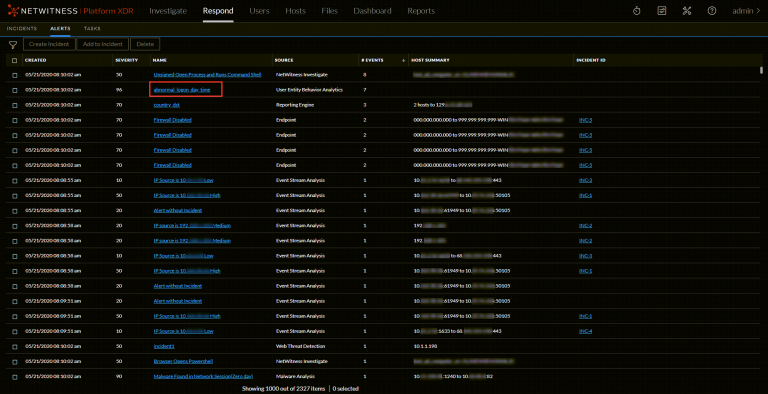This screenshot has width=768, height=394.
Task: Go to the Users menu
Action: (259, 11)
